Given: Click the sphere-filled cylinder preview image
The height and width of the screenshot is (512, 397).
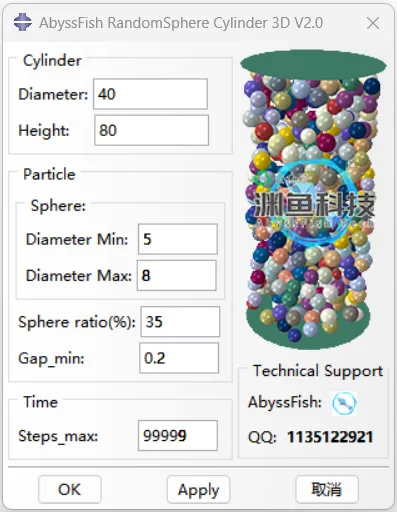Looking at the screenshot, I should tap(313, 199).
